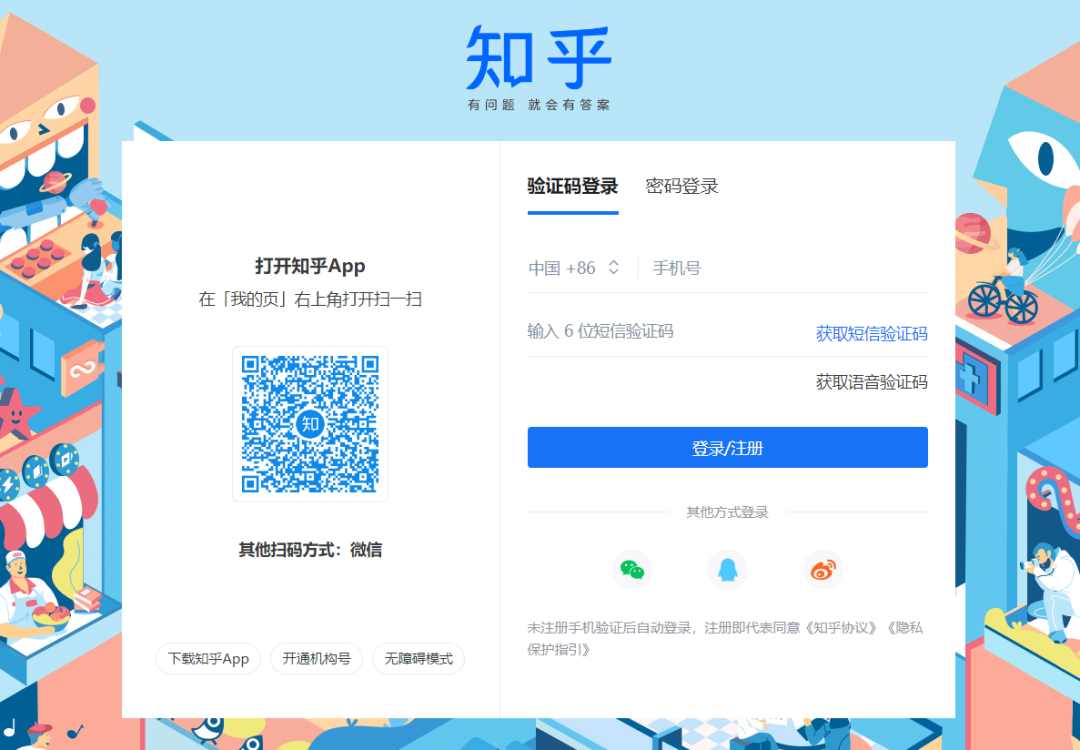
Task: Click the 在「我的页」右上角打开扫一扫 instruction text
Action: [x=310, y=299]
